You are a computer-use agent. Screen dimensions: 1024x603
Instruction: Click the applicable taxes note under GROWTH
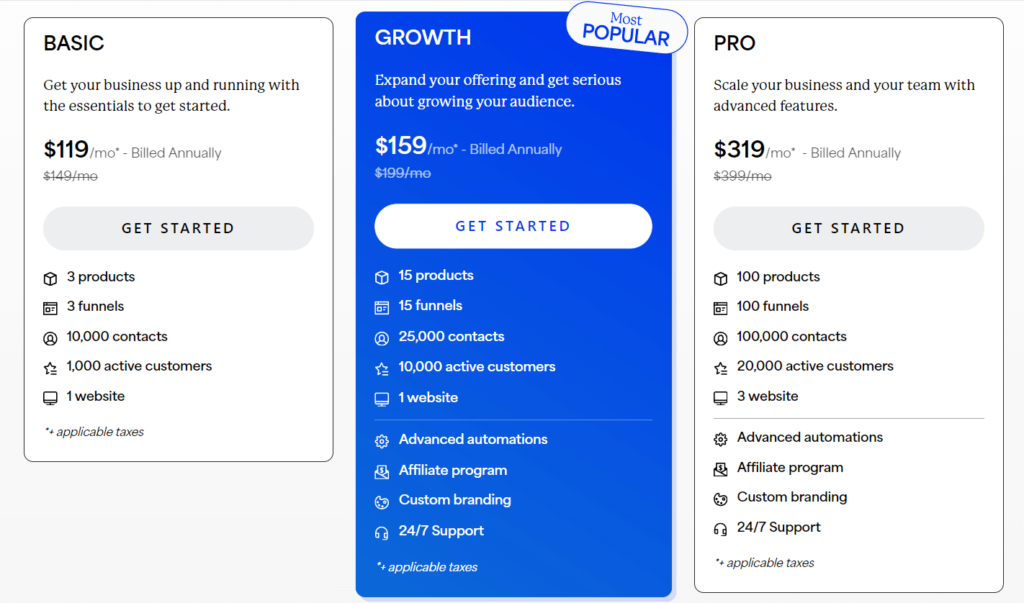(427, 567)
